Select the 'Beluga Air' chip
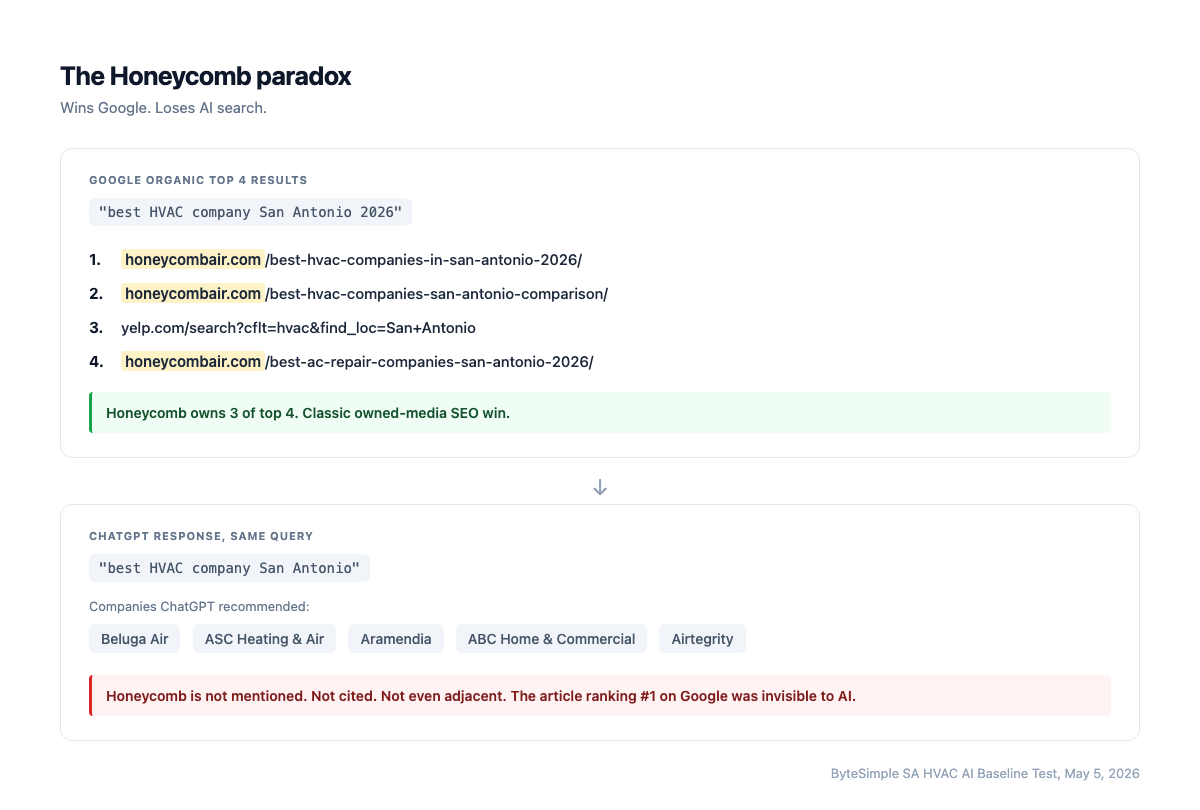 coord(134,639)
